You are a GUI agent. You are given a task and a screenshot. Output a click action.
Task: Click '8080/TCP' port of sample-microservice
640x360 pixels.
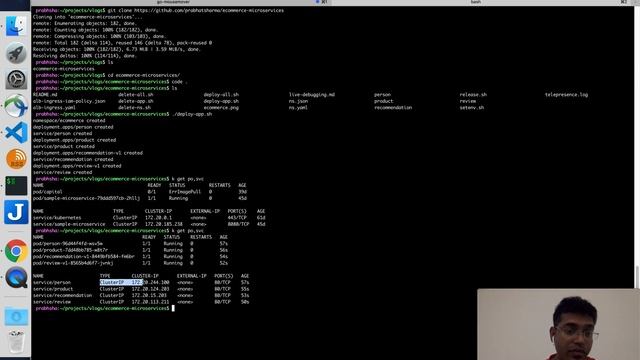click(238, 224)
